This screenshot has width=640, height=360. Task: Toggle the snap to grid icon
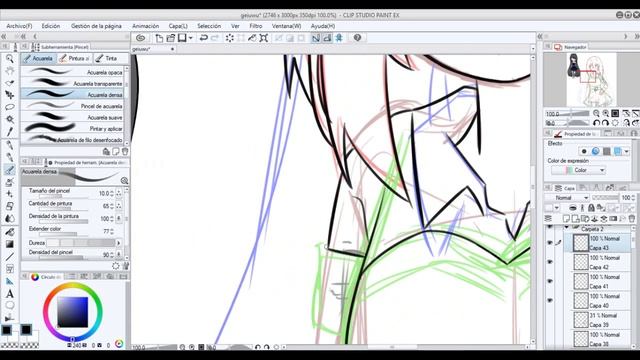point(339,38)
